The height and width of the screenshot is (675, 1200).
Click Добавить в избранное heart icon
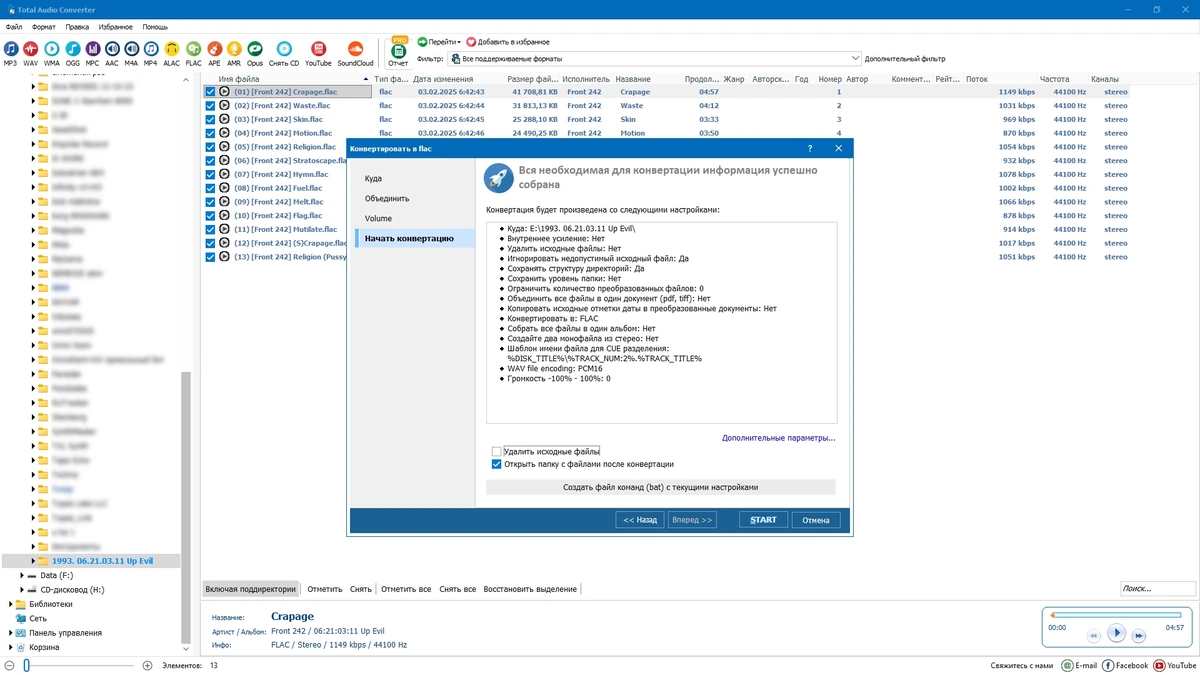[x=471, y=42]
